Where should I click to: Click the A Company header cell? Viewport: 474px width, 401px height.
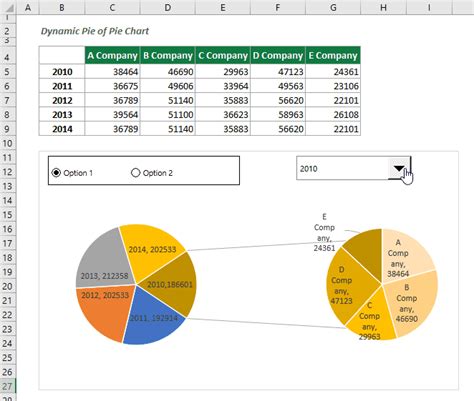(x=112, y=55)
